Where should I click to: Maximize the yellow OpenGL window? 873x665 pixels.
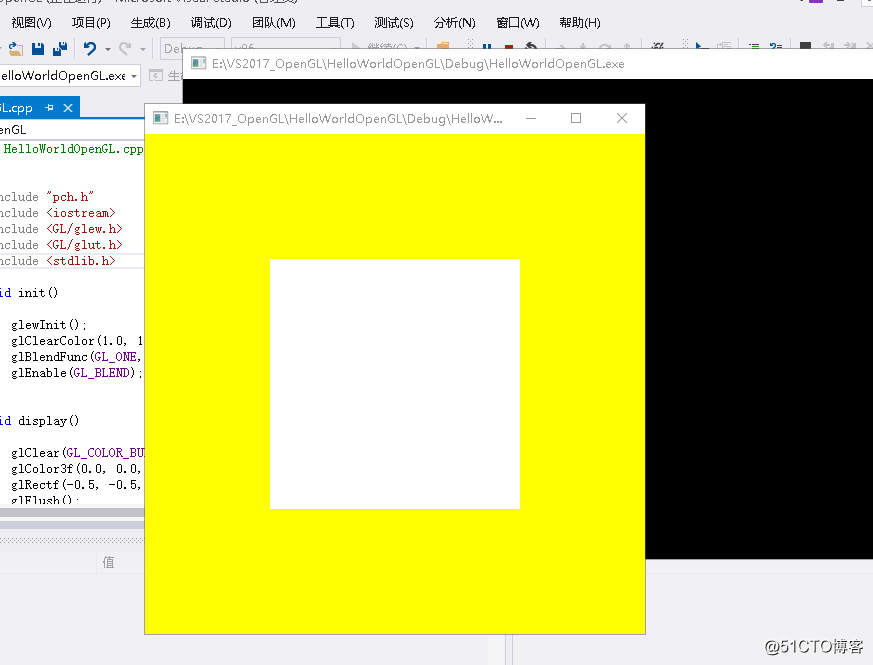576,118
